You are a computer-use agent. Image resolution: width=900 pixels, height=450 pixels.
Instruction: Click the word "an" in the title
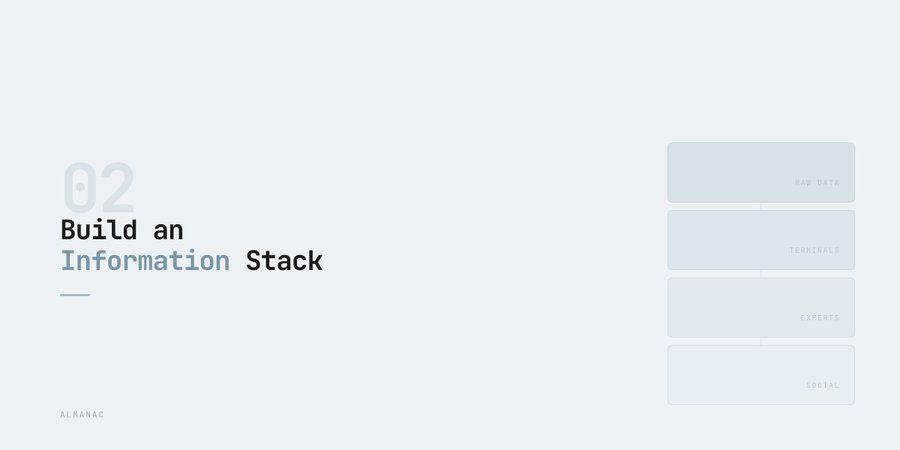(168, 230)
